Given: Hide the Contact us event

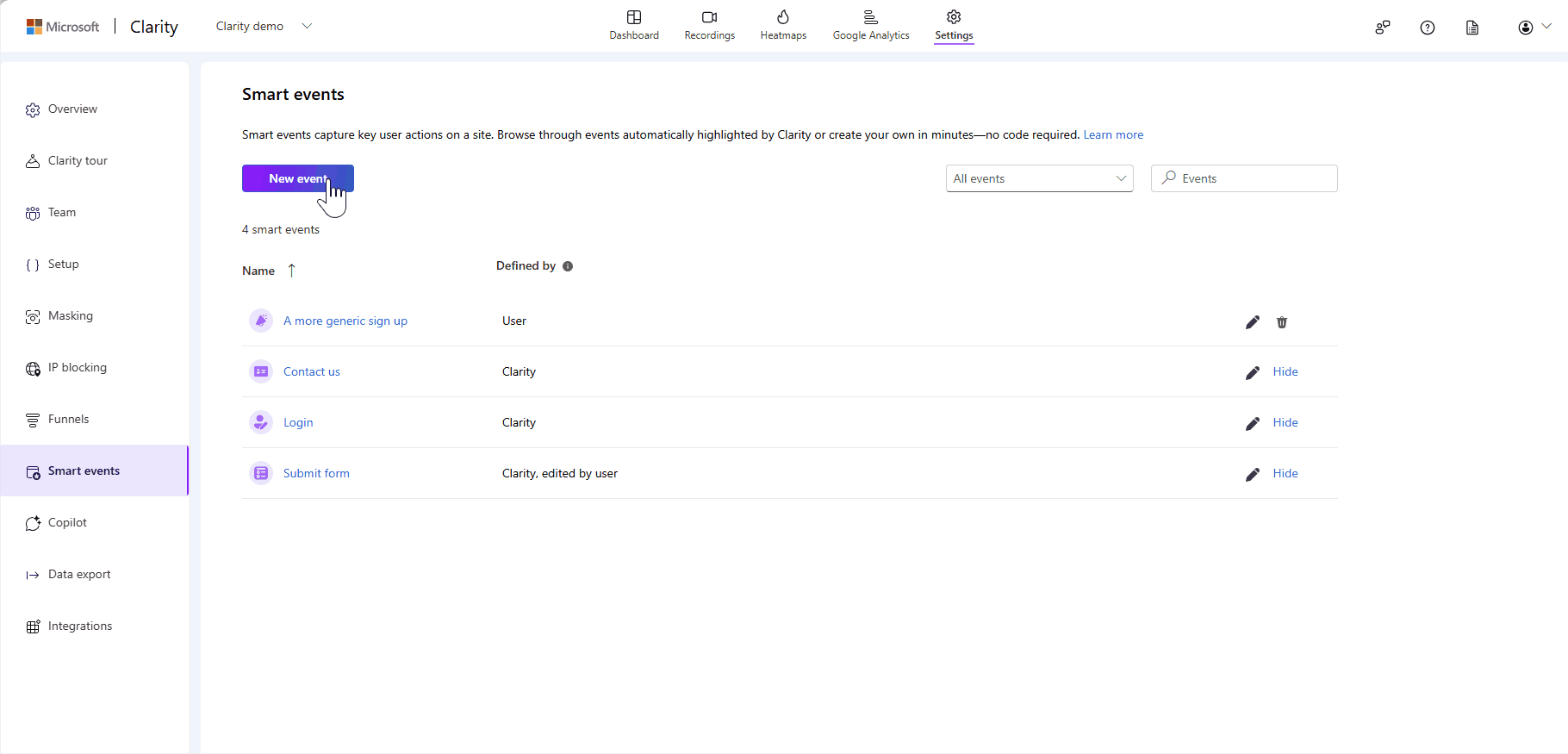Looking at the screenshot, I should pyautogui.click(x=1285, y=371).
